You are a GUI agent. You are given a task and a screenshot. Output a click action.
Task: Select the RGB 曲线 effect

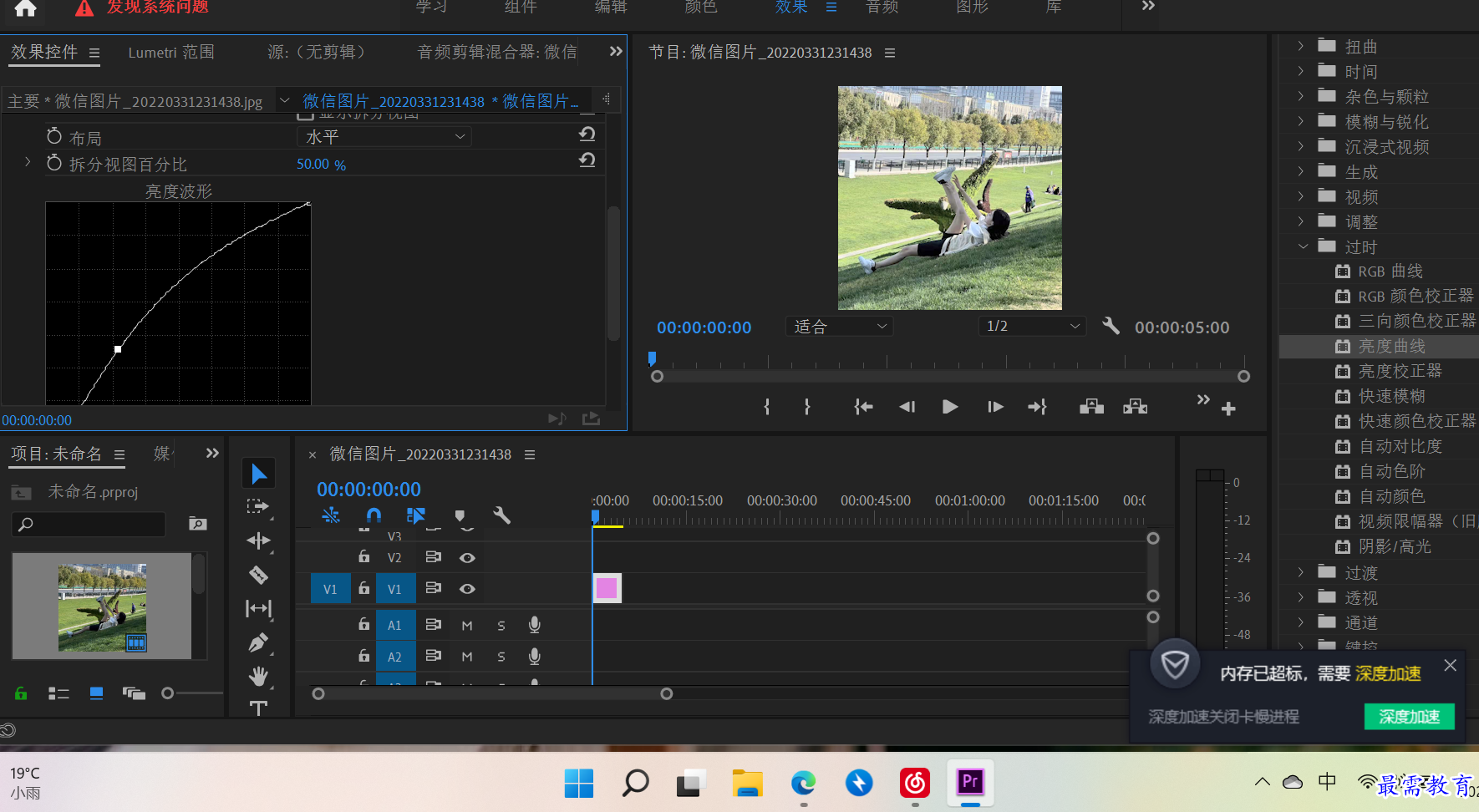1390,272
